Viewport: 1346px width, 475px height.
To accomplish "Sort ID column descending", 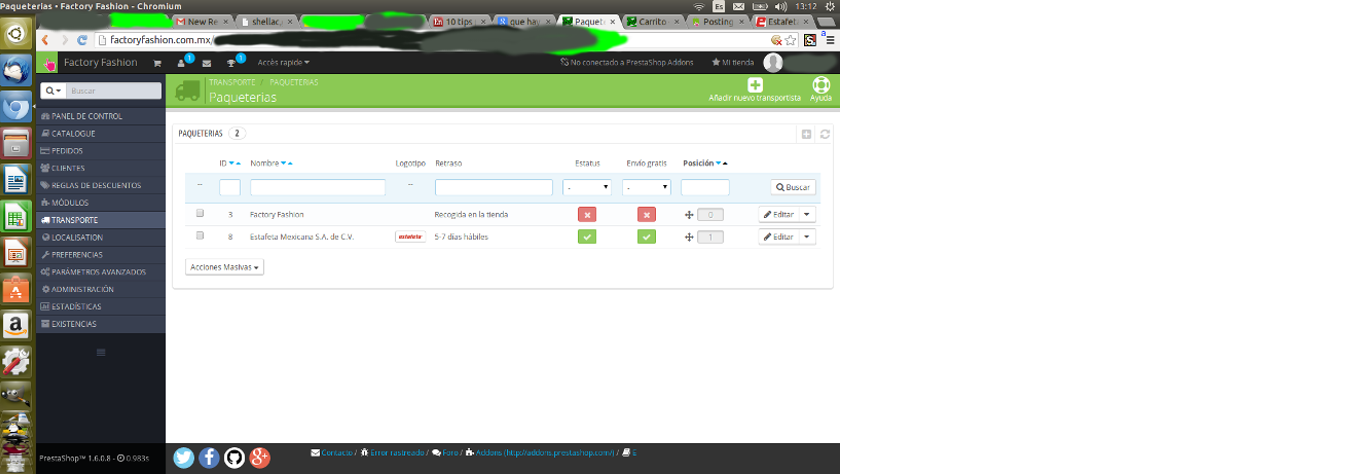I will coord(231,163).
